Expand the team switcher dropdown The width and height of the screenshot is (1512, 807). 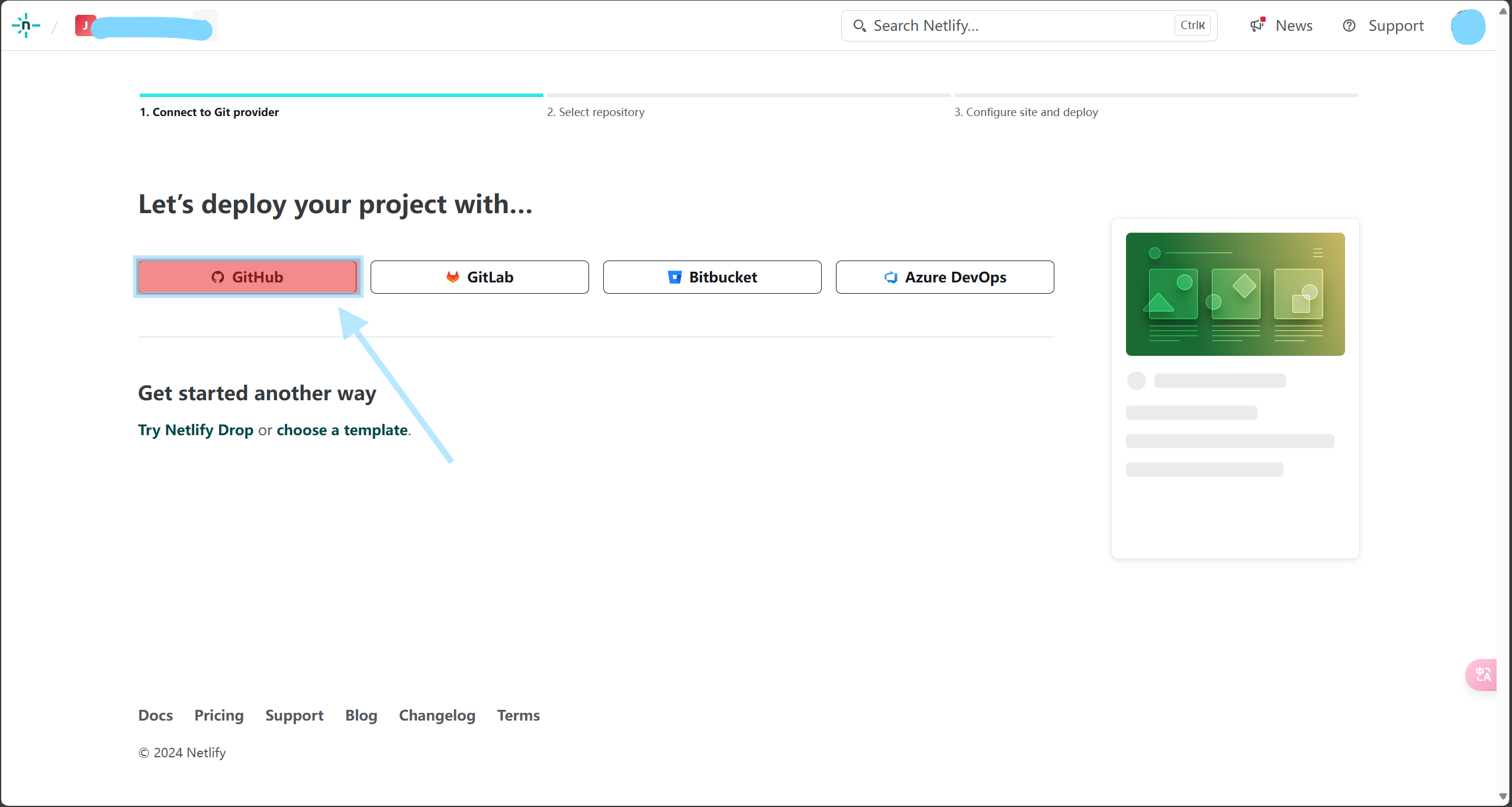[206, 25]
